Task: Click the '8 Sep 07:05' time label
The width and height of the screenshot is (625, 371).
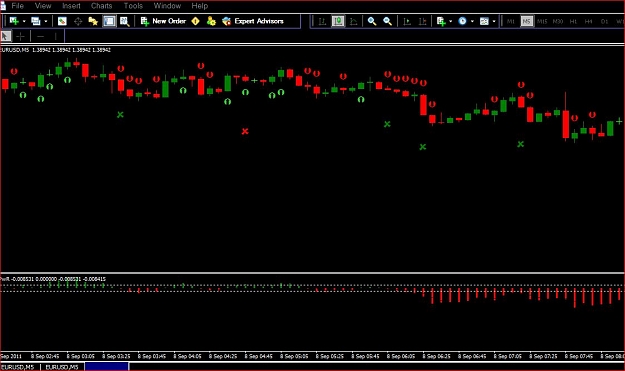Action: point(508,356)
